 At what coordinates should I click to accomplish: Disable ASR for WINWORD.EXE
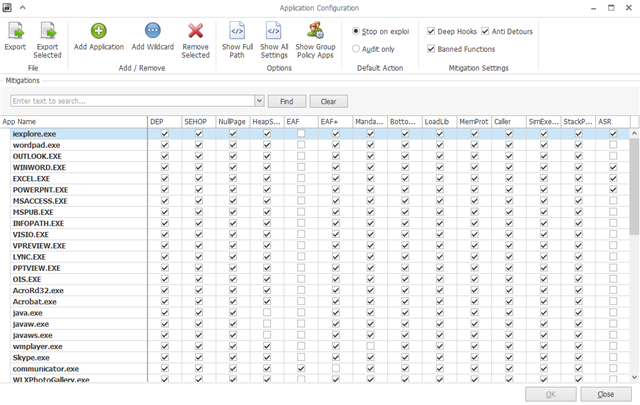click(x=613, y=167)
